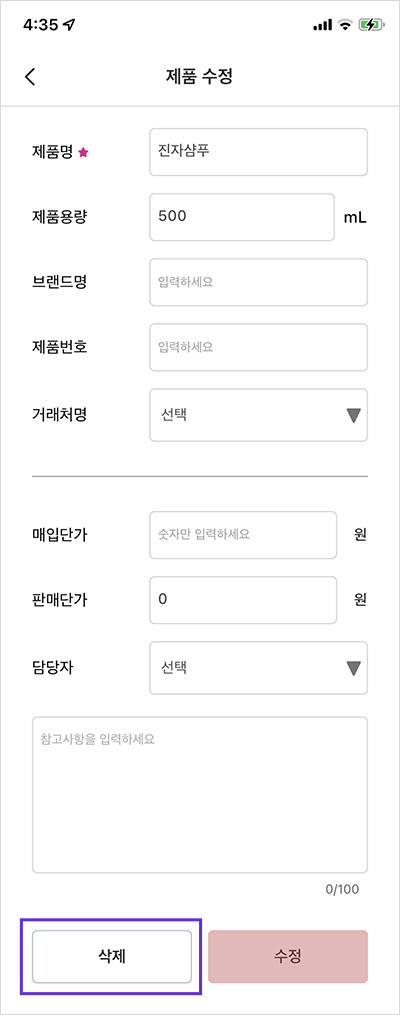Tap the pink required star by 제품명
The image size is (400, 1015).
coord(82,153)
